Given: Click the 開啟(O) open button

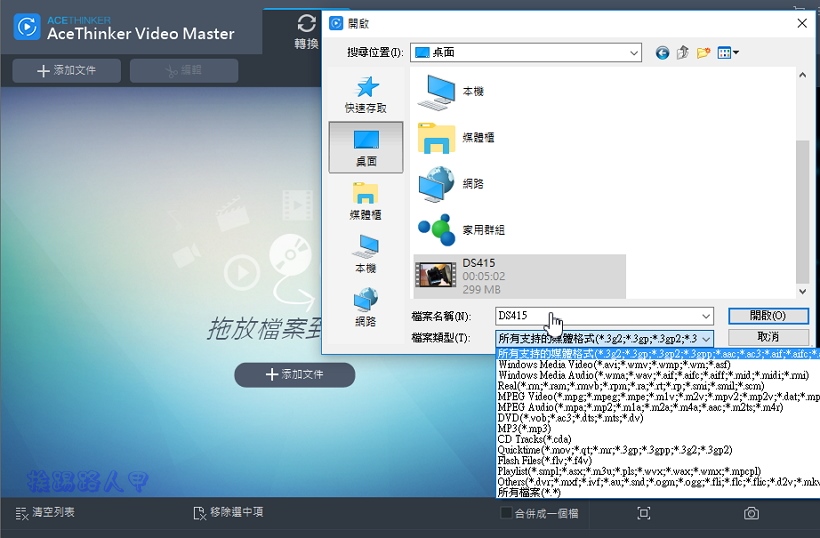Looking at the screenshot, I should (768, 316).
